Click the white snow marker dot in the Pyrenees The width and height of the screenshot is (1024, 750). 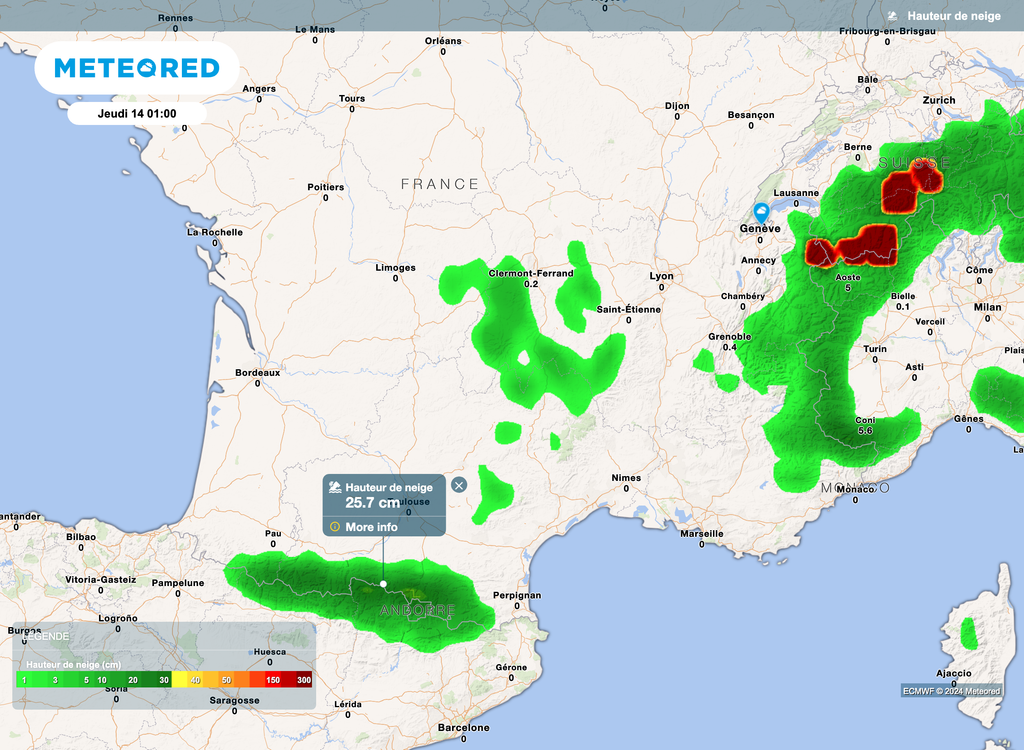[383, 583]
